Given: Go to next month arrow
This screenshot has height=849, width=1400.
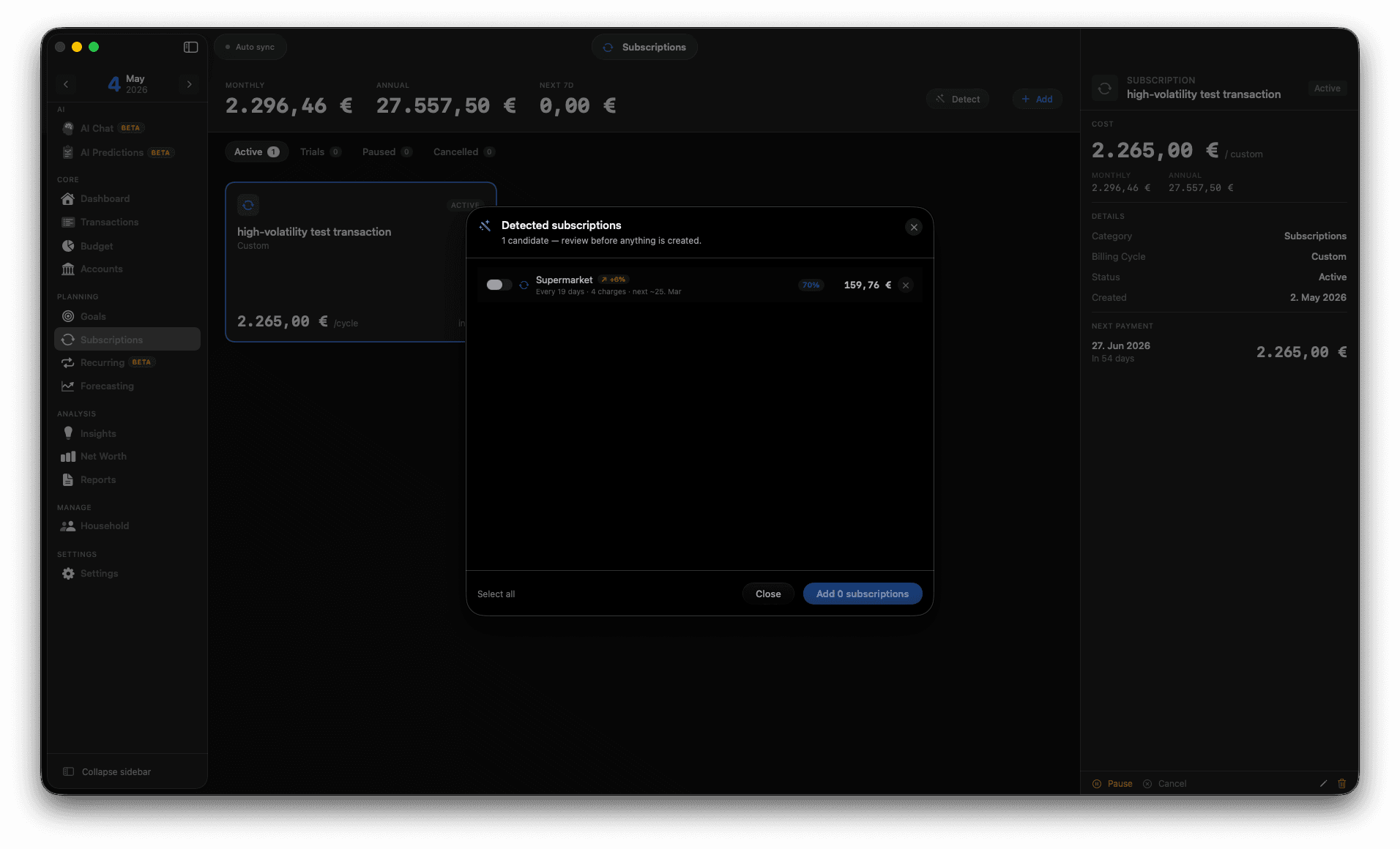Looking at the screenshot, I should tap(189, 84).
